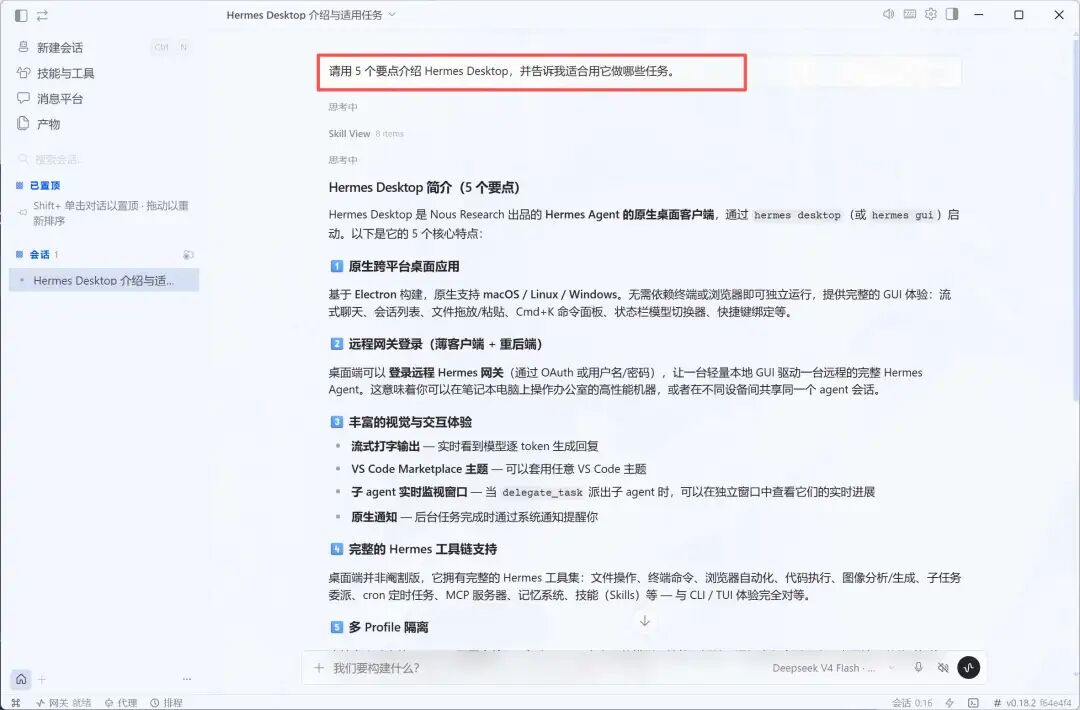
Task: Toggle the right side panel icon
Action: click(952, 14)
